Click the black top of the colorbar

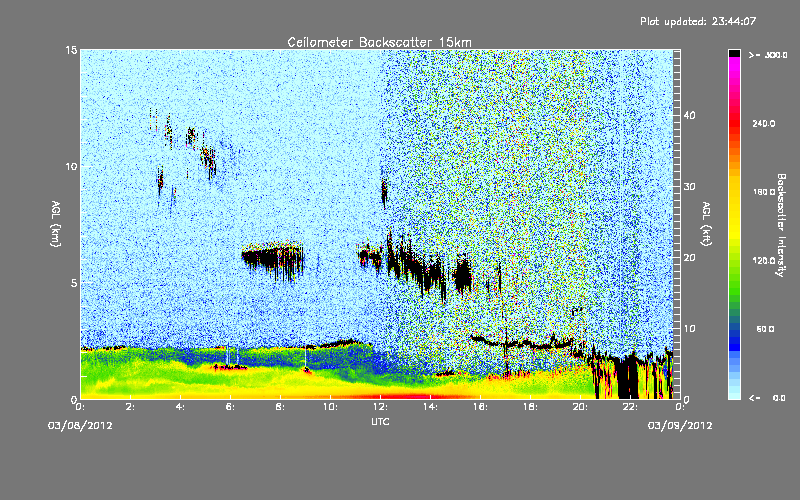tap(734, 53)
